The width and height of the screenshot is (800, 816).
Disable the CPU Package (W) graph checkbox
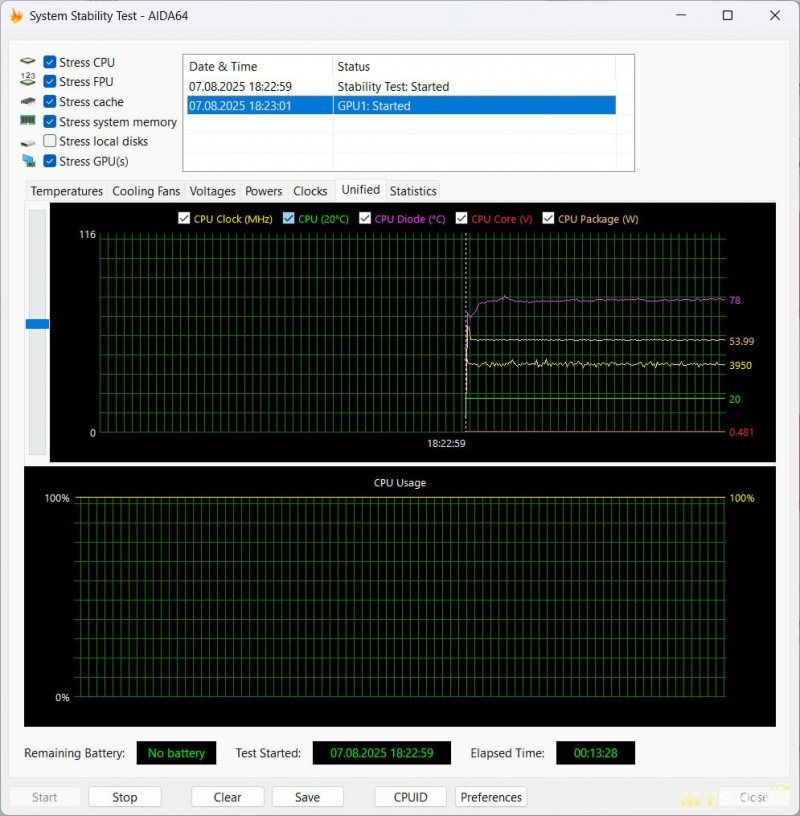coord(549,219)
